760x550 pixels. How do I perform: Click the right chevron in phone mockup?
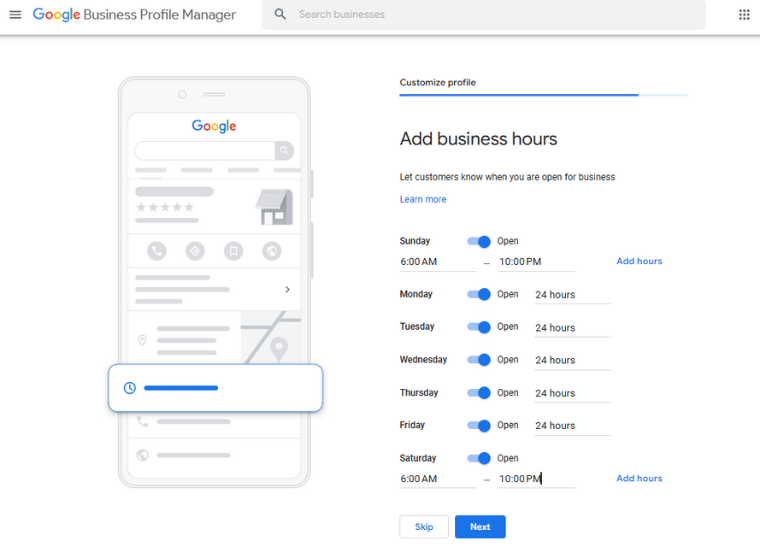pos(287,289)
